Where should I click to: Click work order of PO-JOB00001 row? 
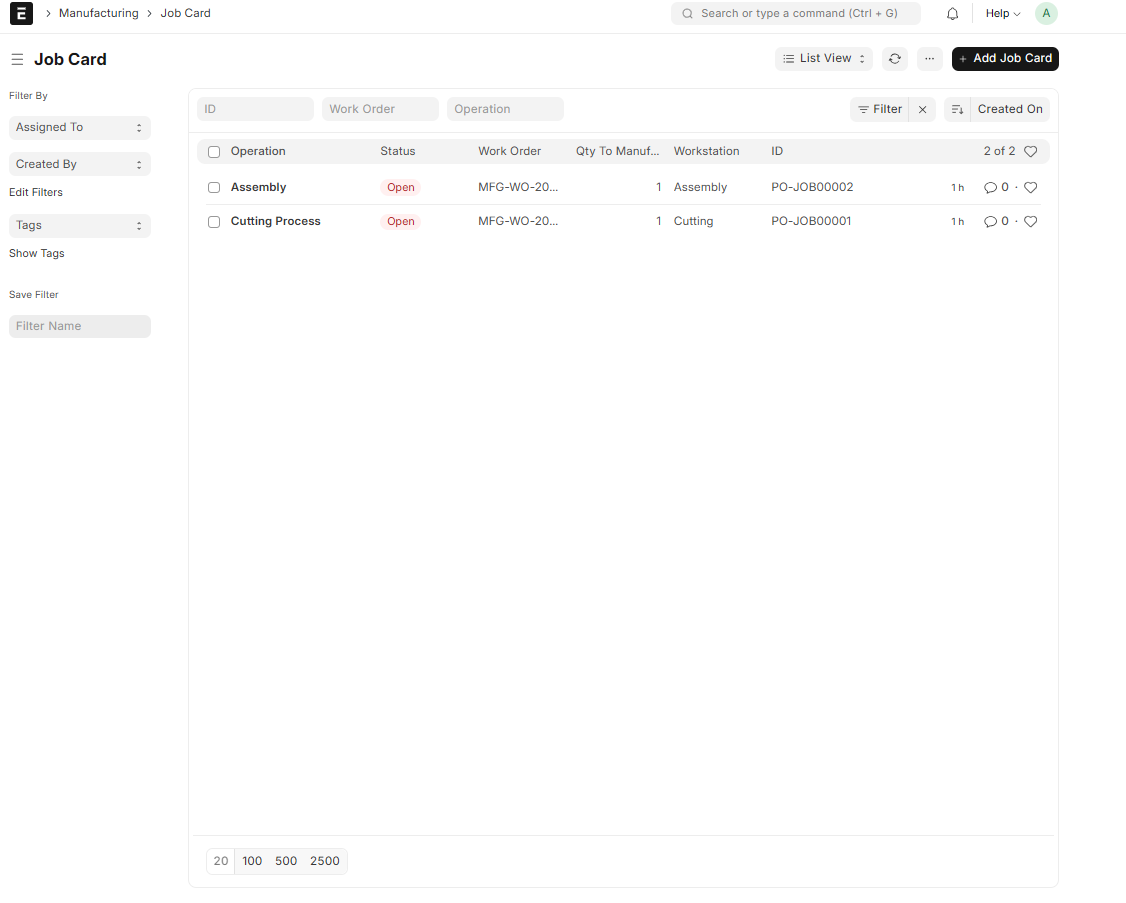(x=518, y=221)
